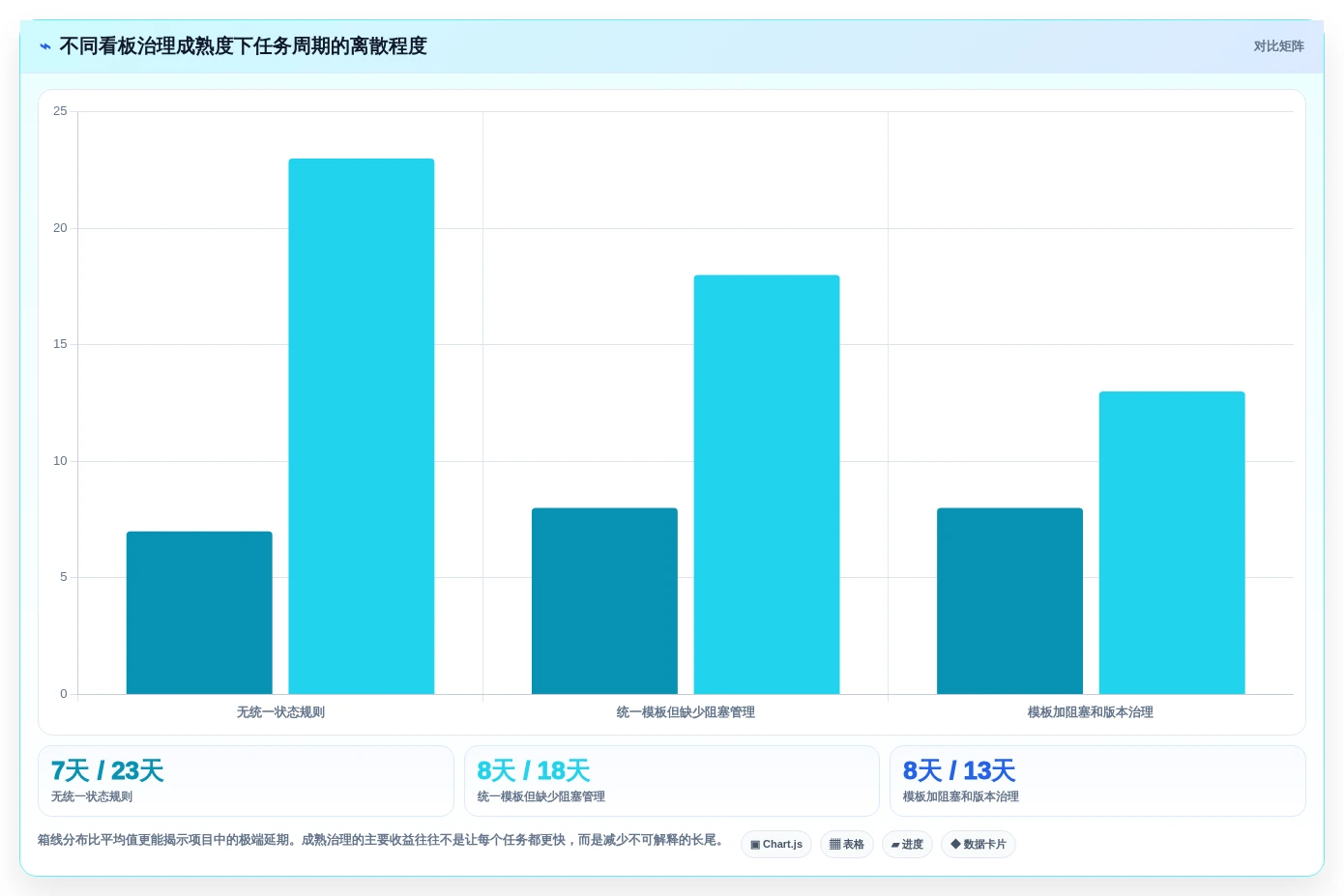Click the light cyan bar for 统一模板但缺少阻塞管理
Screen dimensions: 1344x896
click(767, 484)
